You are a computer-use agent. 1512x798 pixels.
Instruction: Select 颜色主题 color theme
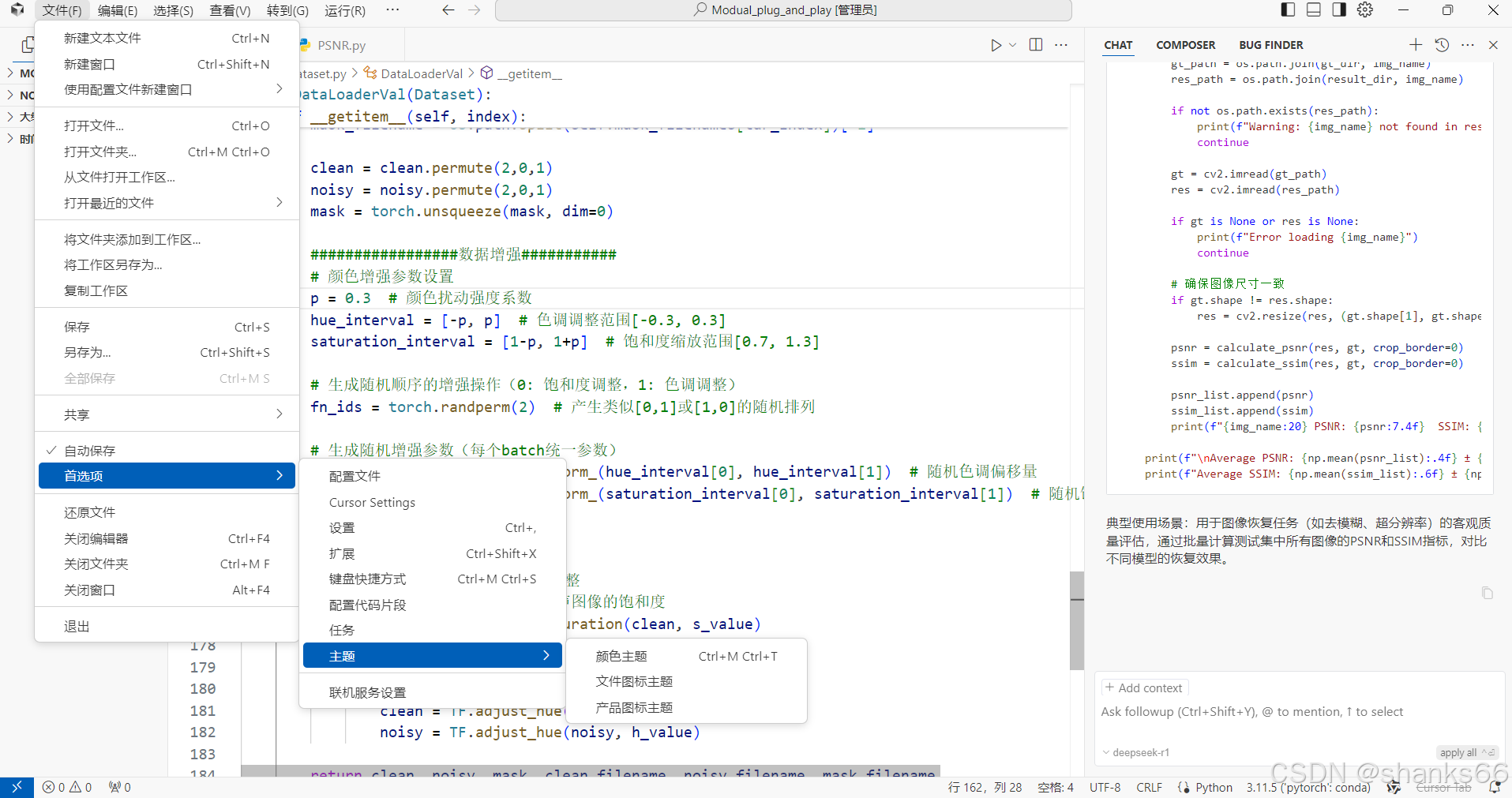tap(686, 656)
